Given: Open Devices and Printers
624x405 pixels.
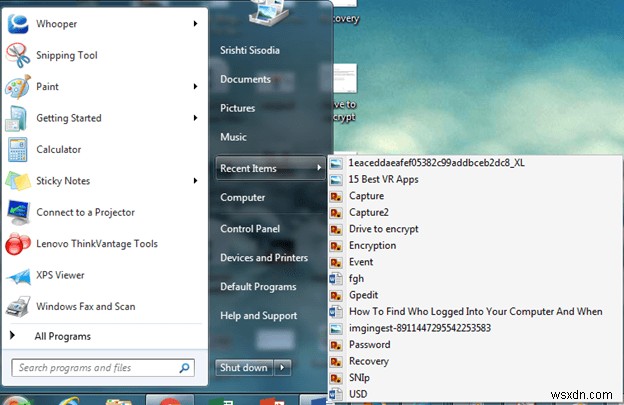Looking at the screenshot, I should pos(264,258).
